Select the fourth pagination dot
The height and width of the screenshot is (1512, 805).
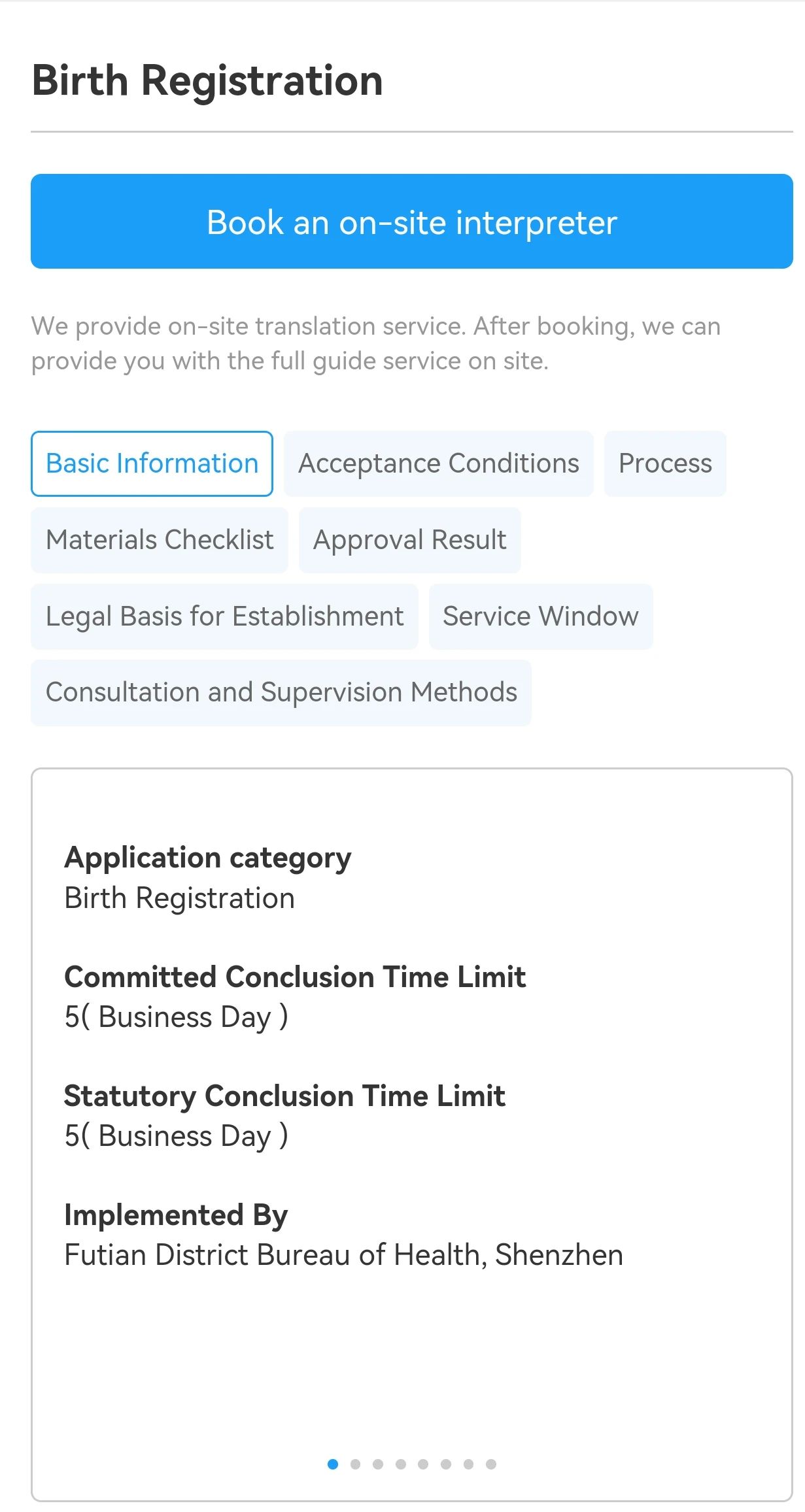click(x=401, y=1464)
